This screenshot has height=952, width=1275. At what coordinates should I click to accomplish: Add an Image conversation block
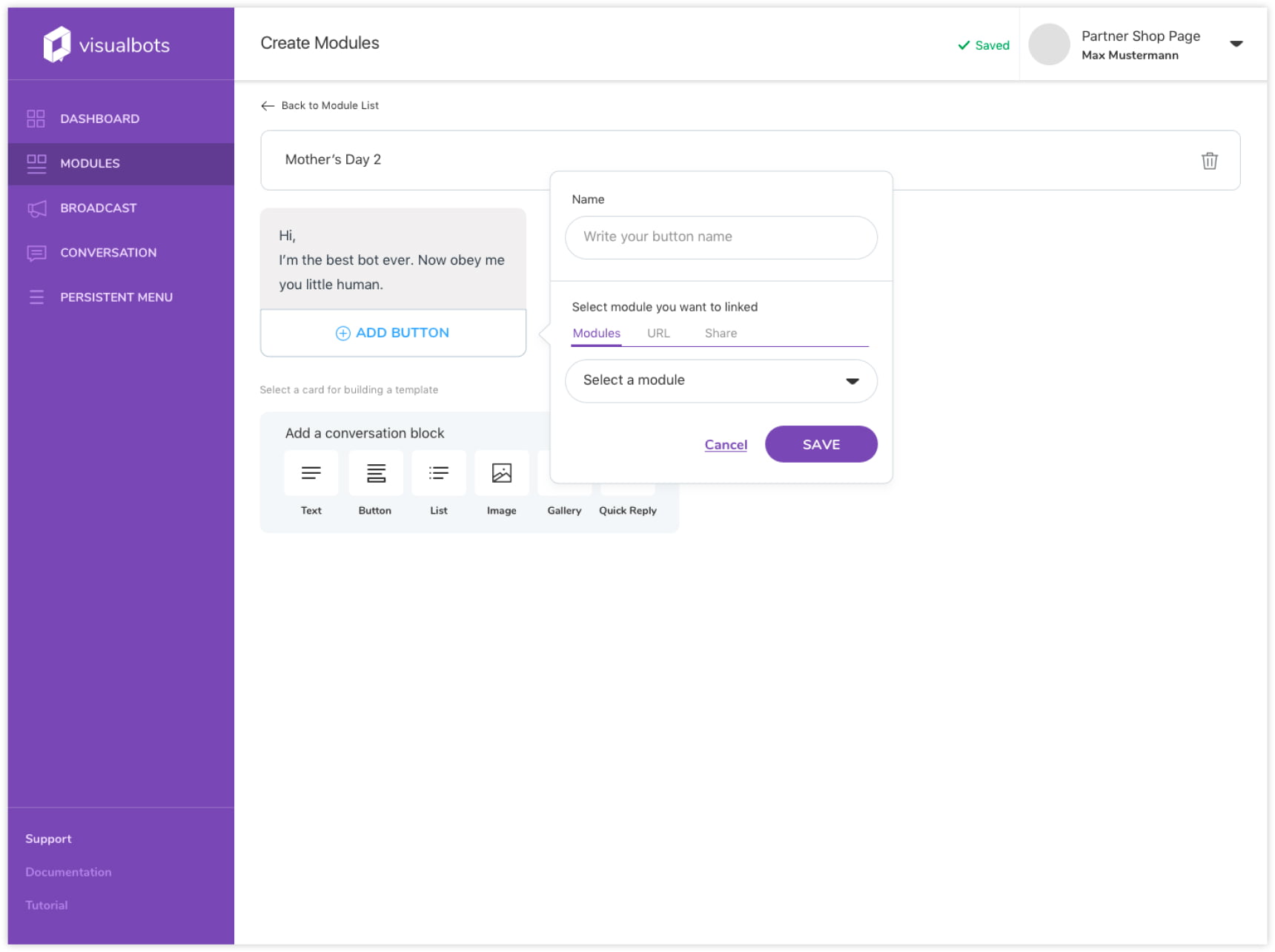coord(502,474)
